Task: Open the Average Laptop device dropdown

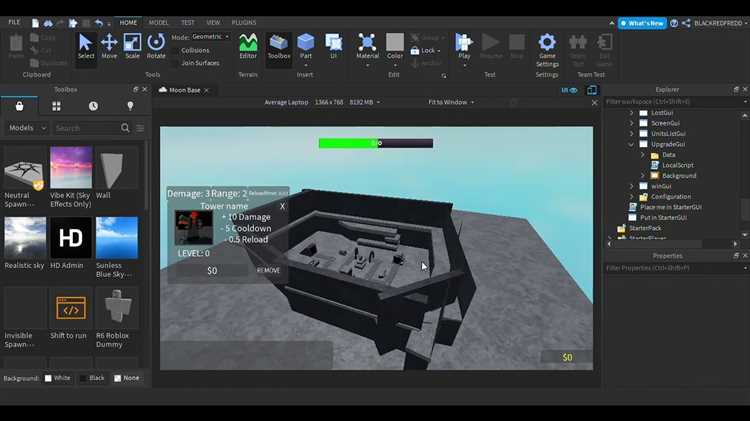Action: point(322,102)
